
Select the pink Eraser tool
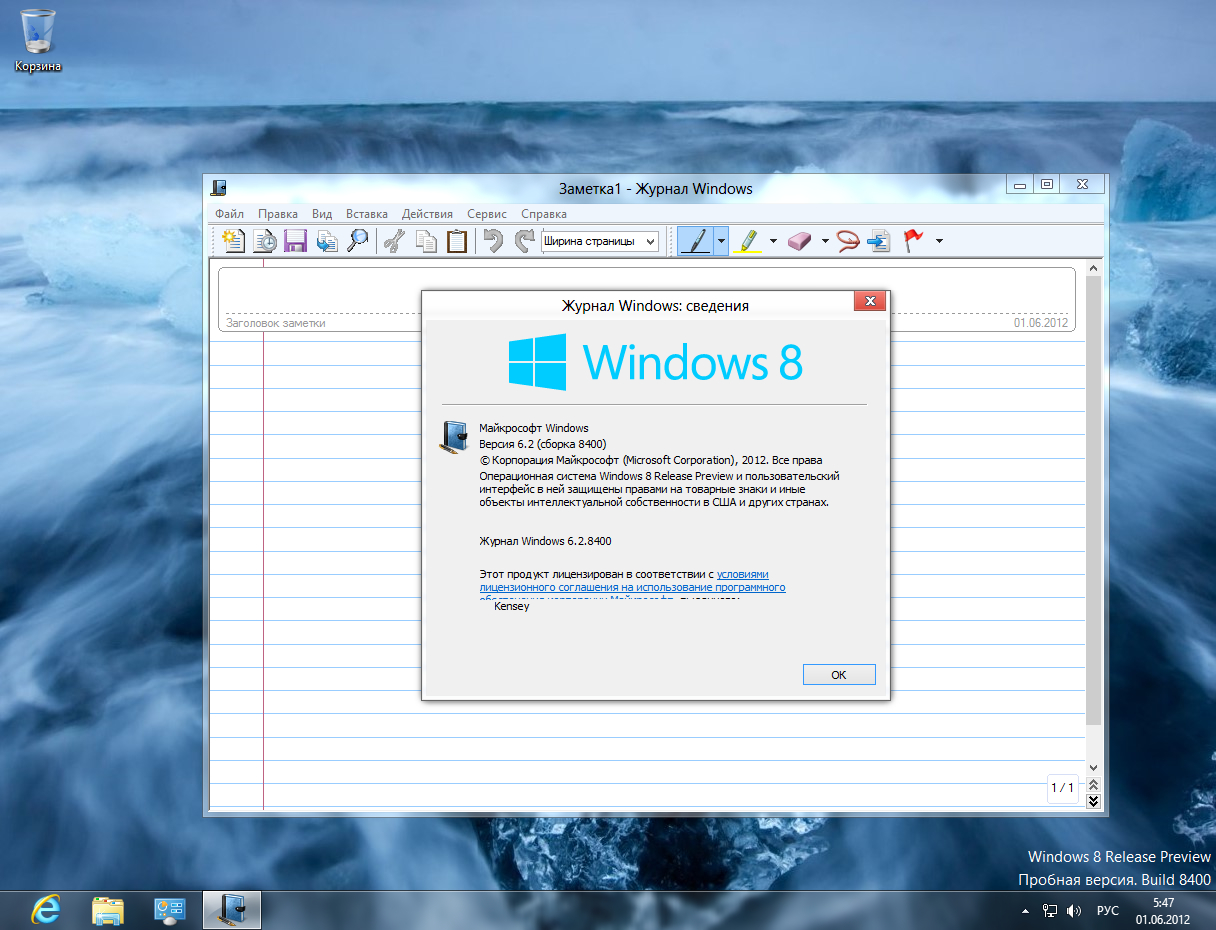[801, 240]
